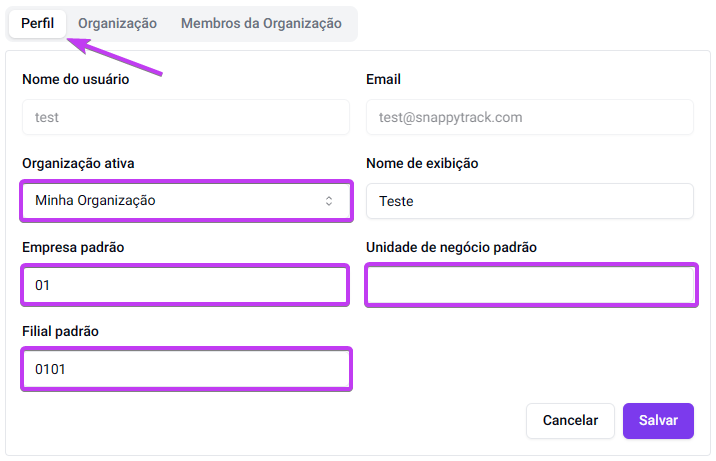Click the up-down chevron icon in Organização ativa

[328, 201]
